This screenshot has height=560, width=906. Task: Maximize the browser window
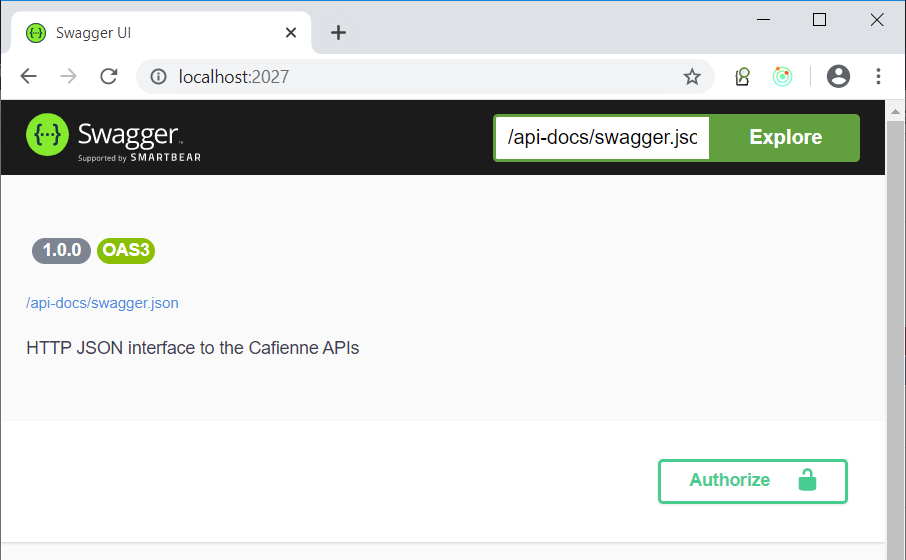(819, 20)
